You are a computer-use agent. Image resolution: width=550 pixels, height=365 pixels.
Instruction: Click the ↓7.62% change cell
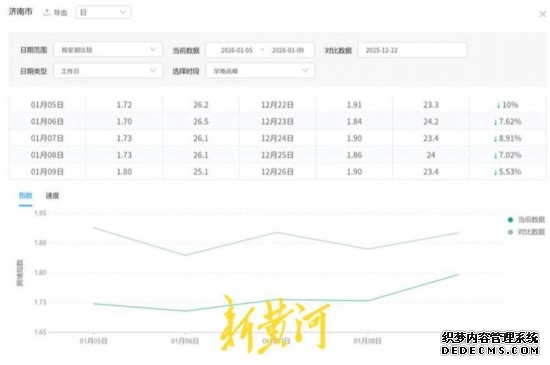pyautogui.click(x=507, y=122)
